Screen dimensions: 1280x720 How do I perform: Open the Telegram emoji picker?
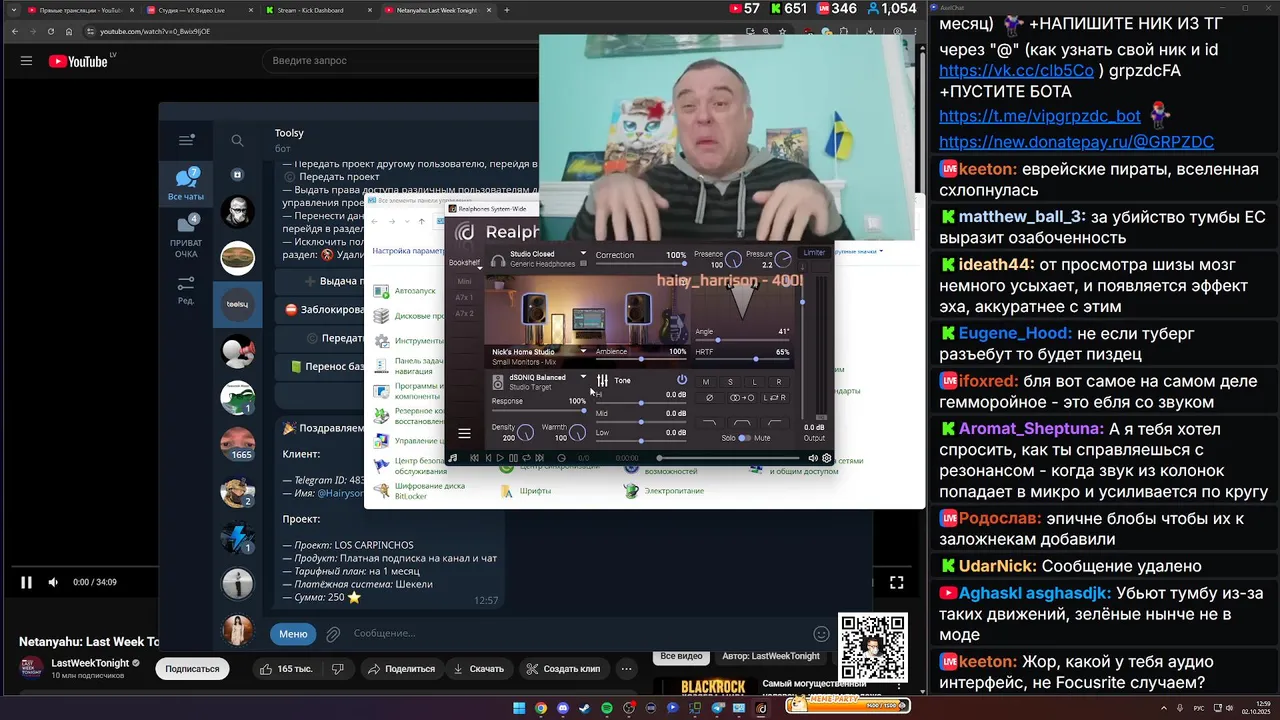pyautogui.click(x=821, y=633)
